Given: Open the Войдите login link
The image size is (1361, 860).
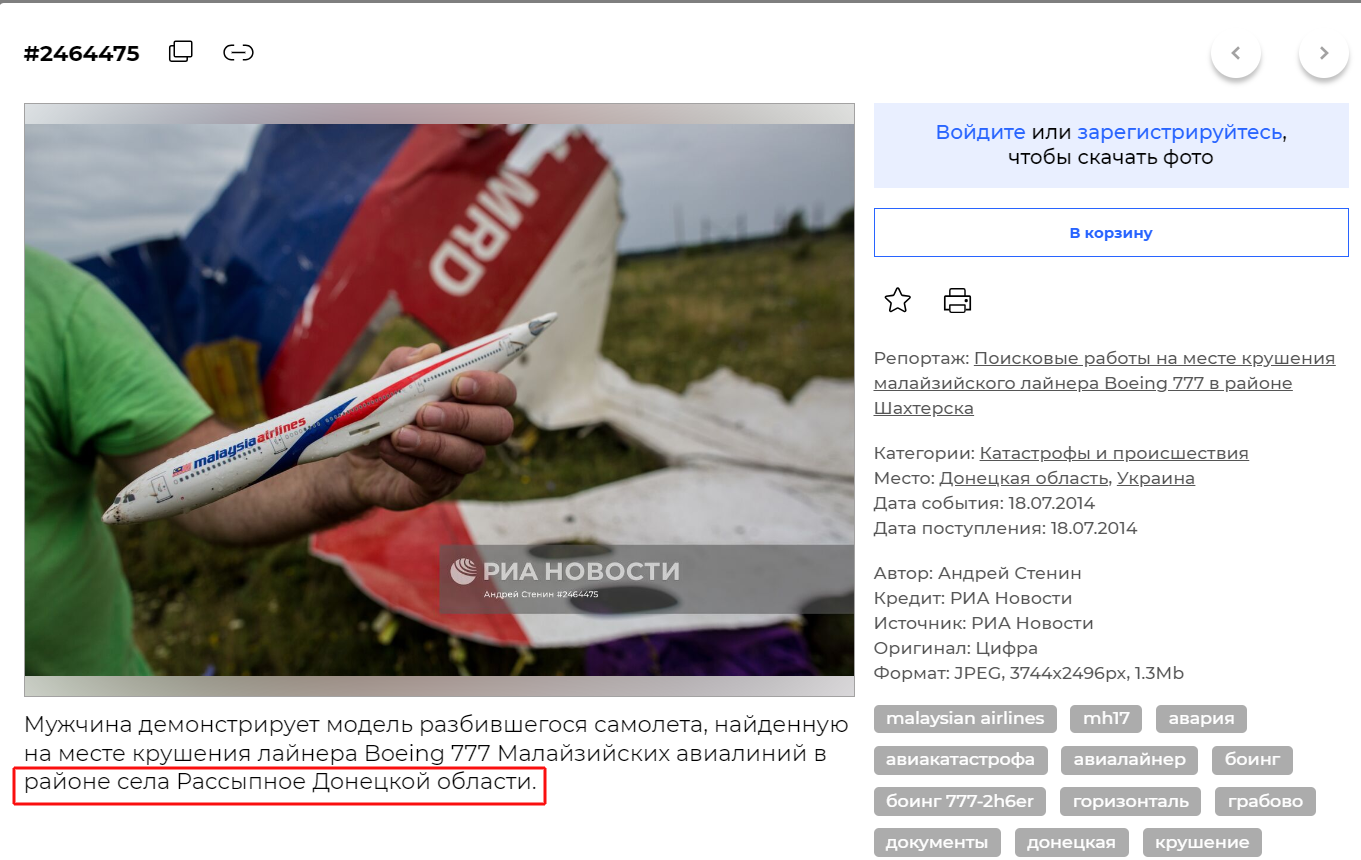Looking at the screenshot, I should [x=980, y=132].
